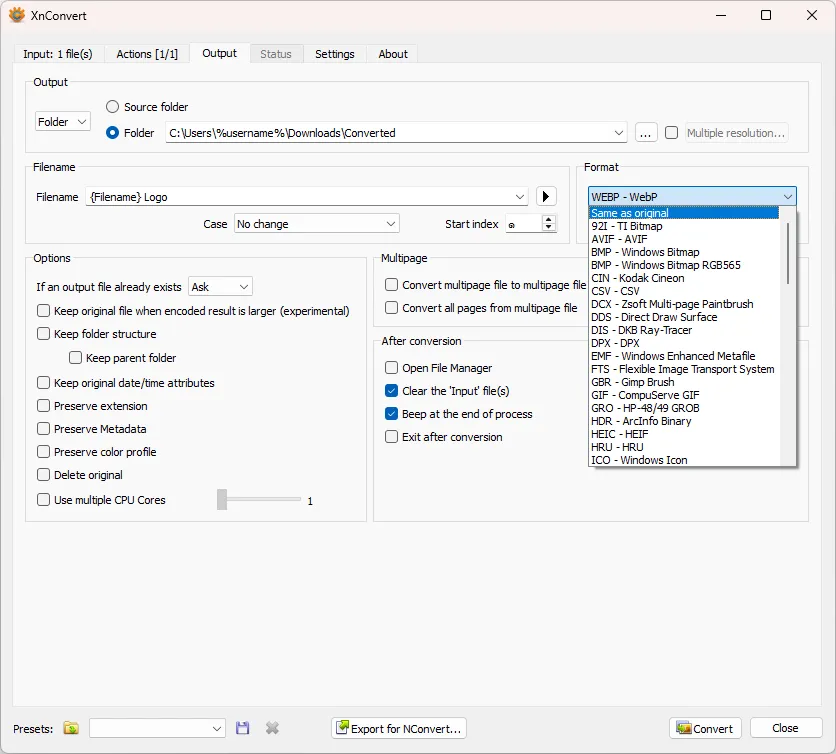
Task: Click the Start index input field
Action: [x=524, y=224]
